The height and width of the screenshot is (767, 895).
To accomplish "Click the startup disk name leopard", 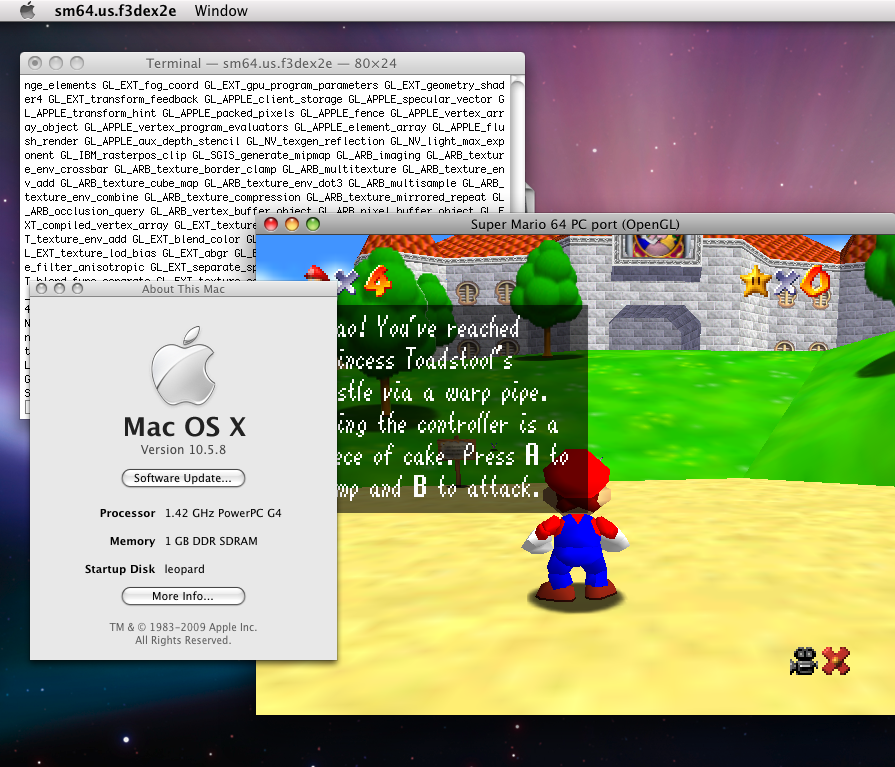I will (184, 569).
